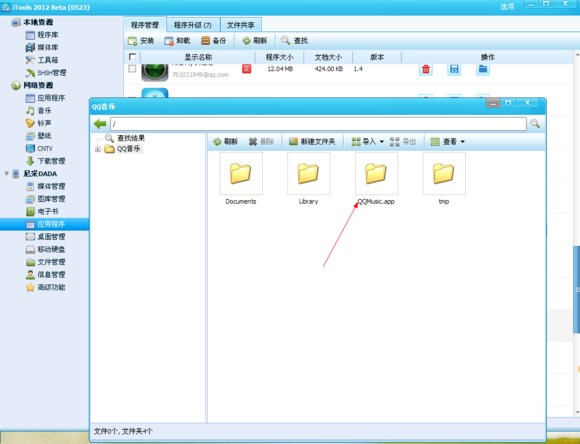
Task: Click the 备份 backup button
Action: (213, 41)
